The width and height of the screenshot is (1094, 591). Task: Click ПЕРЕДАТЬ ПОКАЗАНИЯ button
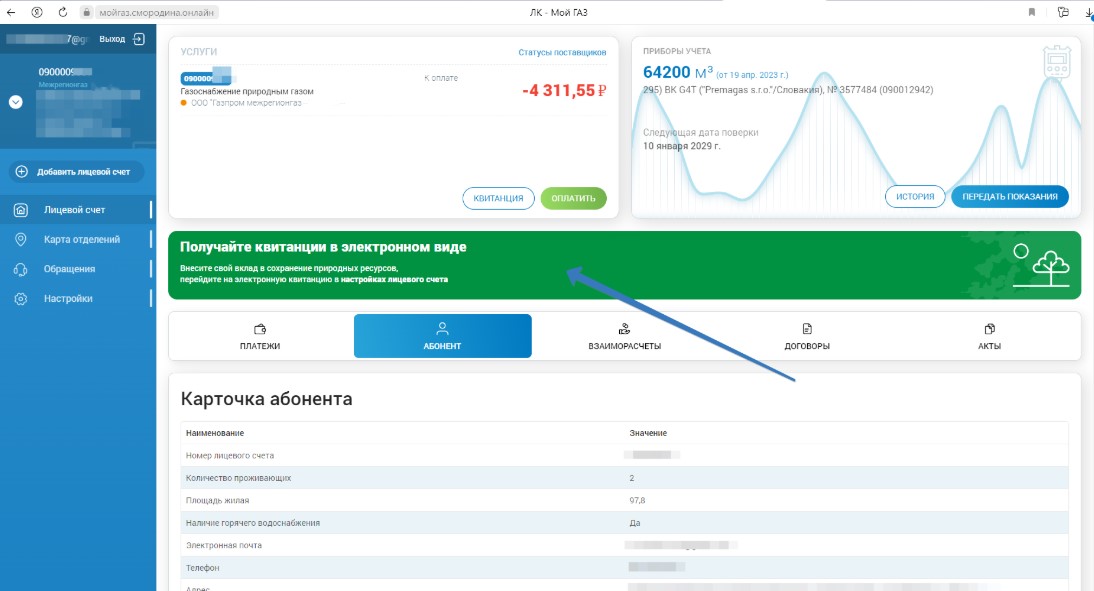pyautogui.click(x=1009, y=197)
